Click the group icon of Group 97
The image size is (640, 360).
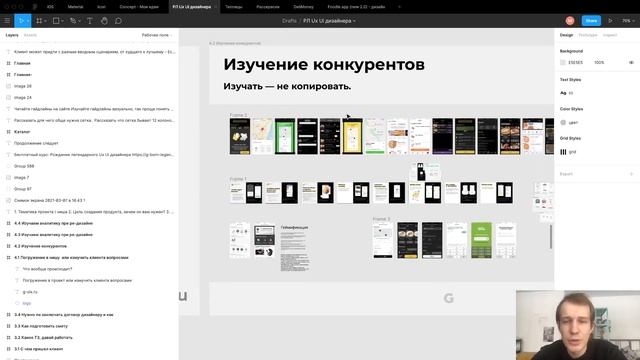[x=8, y=189]
